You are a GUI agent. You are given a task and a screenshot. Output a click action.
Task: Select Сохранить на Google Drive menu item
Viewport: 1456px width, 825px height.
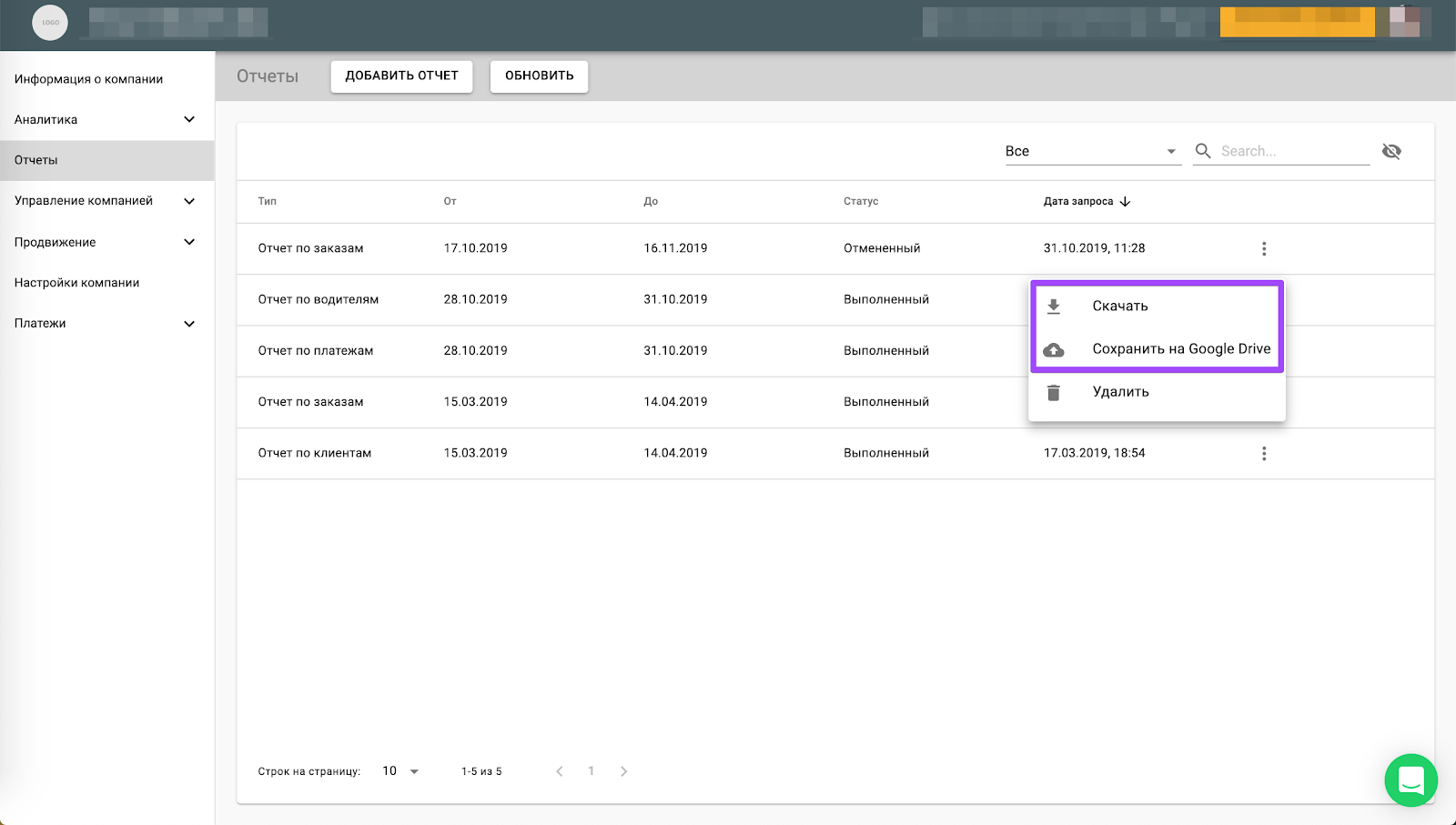tap(1180, 349)
